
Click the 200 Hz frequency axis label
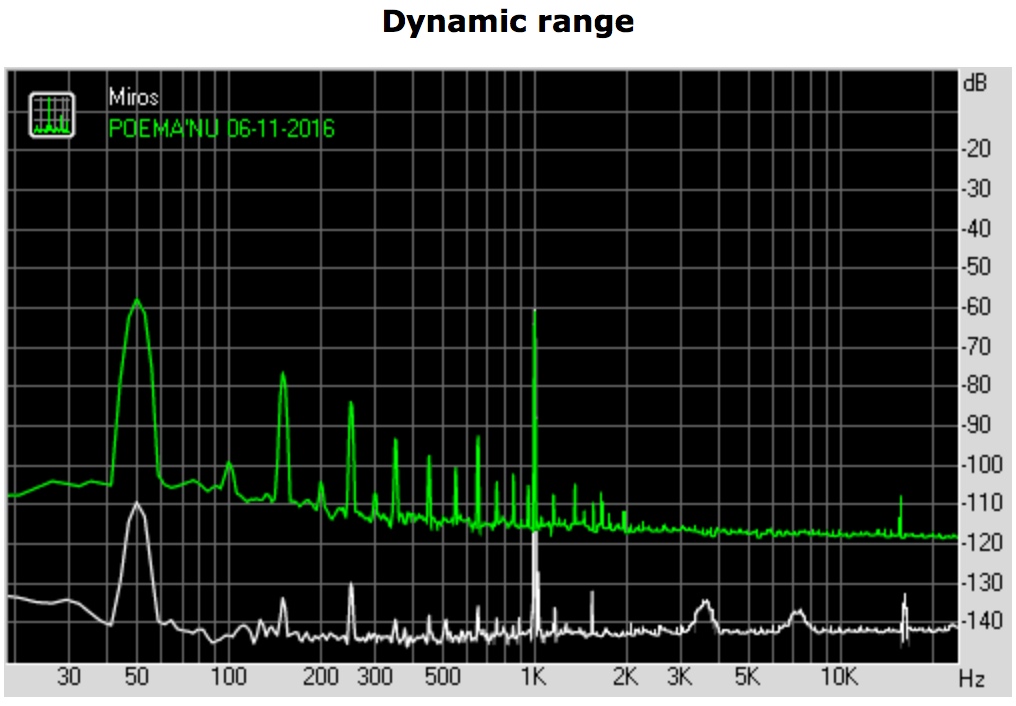click(321, 678)
